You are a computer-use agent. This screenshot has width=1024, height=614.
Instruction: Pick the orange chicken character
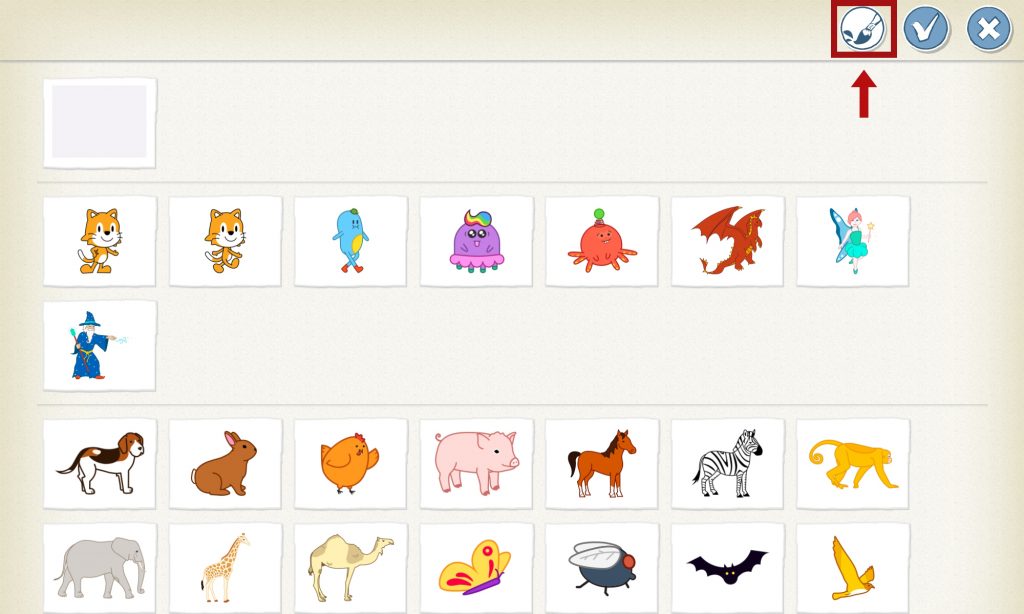pos(351,464)
